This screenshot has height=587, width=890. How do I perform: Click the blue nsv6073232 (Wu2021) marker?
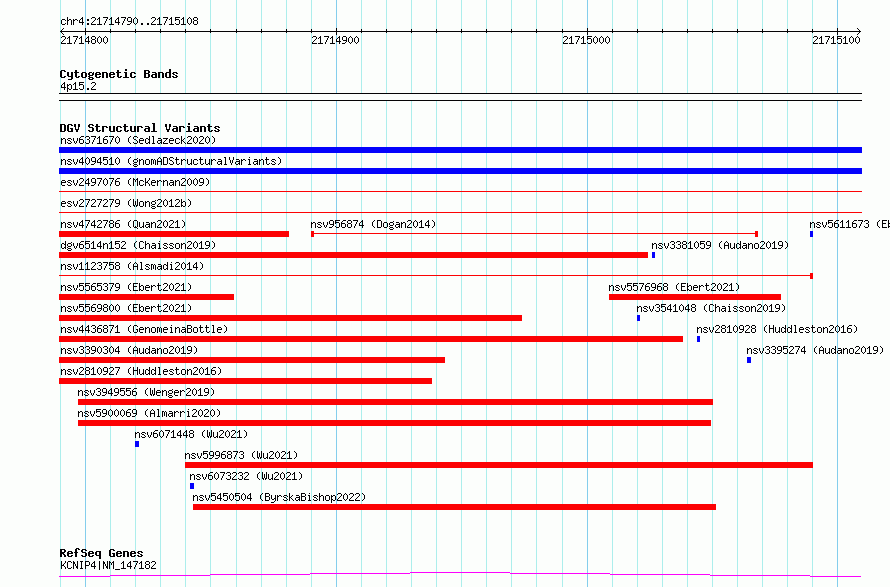192,486
